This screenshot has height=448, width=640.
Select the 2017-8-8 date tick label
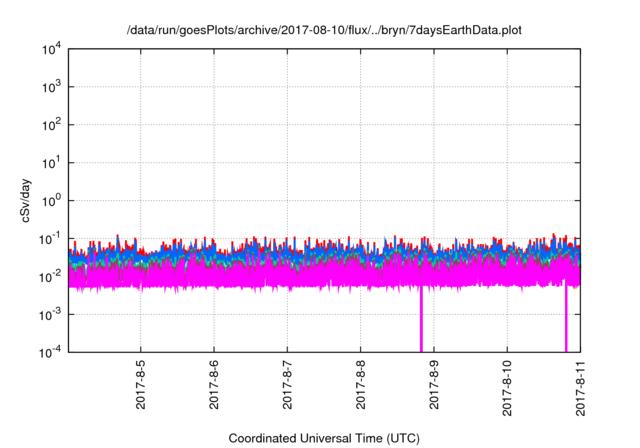[360, 385]
